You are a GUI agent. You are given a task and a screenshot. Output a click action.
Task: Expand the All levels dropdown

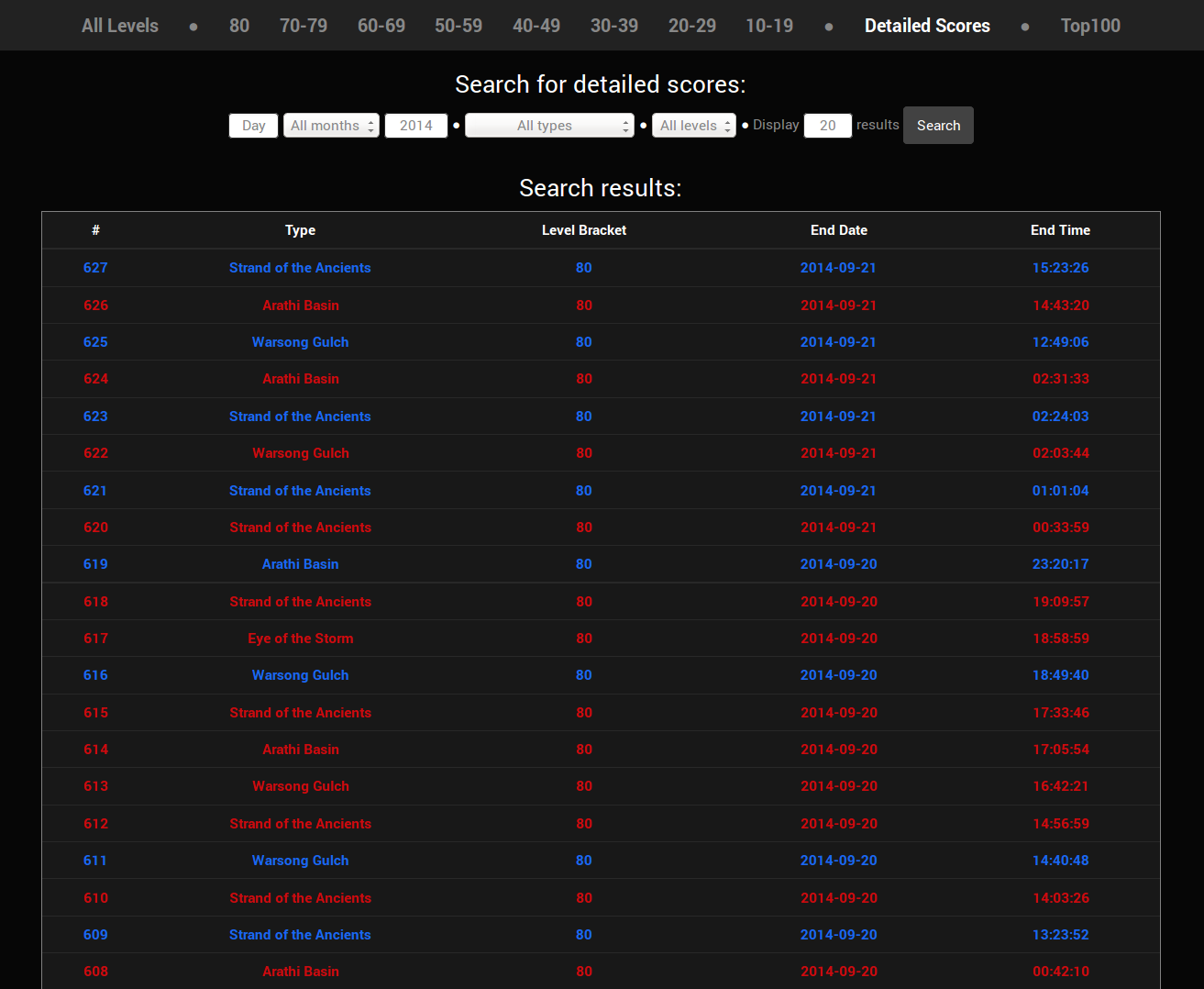694,126
